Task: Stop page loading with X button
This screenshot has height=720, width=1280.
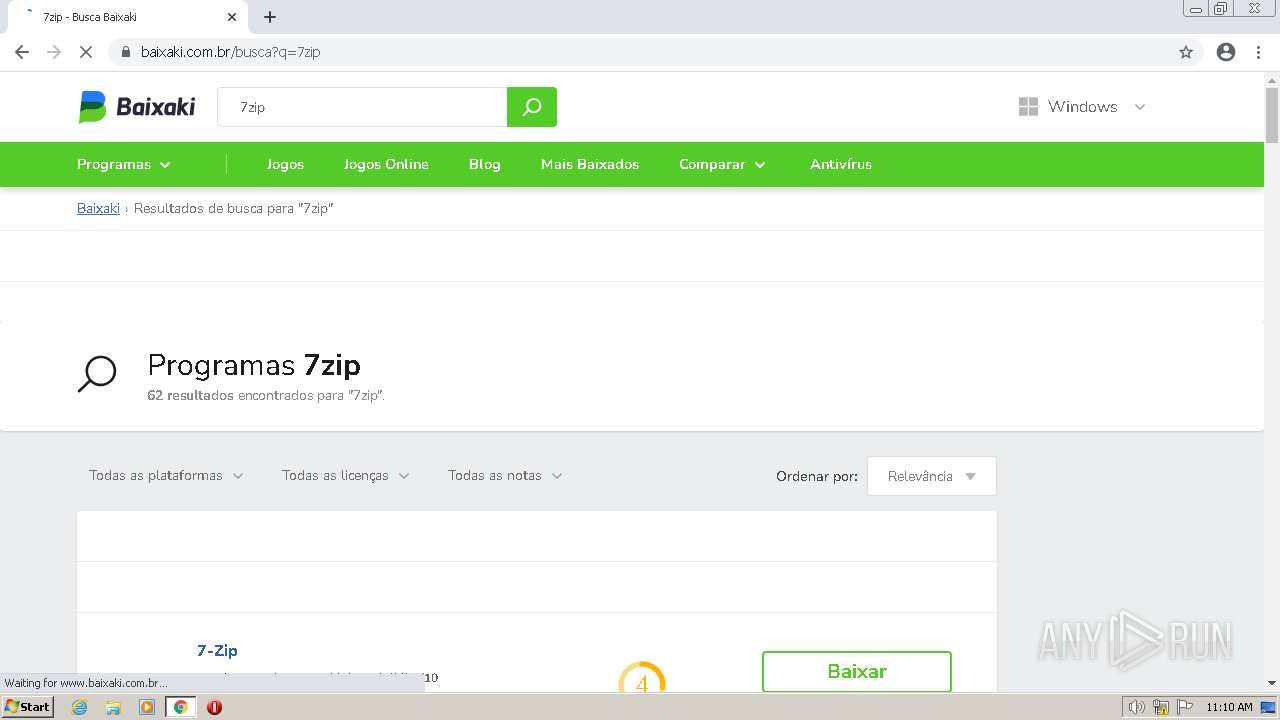Action: pos(86,52)
